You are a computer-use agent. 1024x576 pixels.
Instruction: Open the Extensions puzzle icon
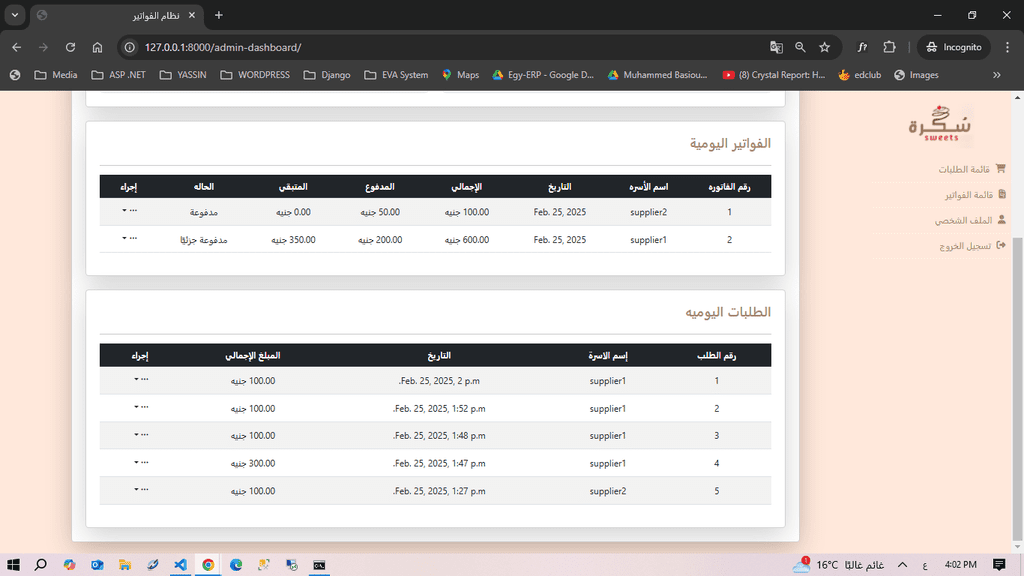[889, 47]
